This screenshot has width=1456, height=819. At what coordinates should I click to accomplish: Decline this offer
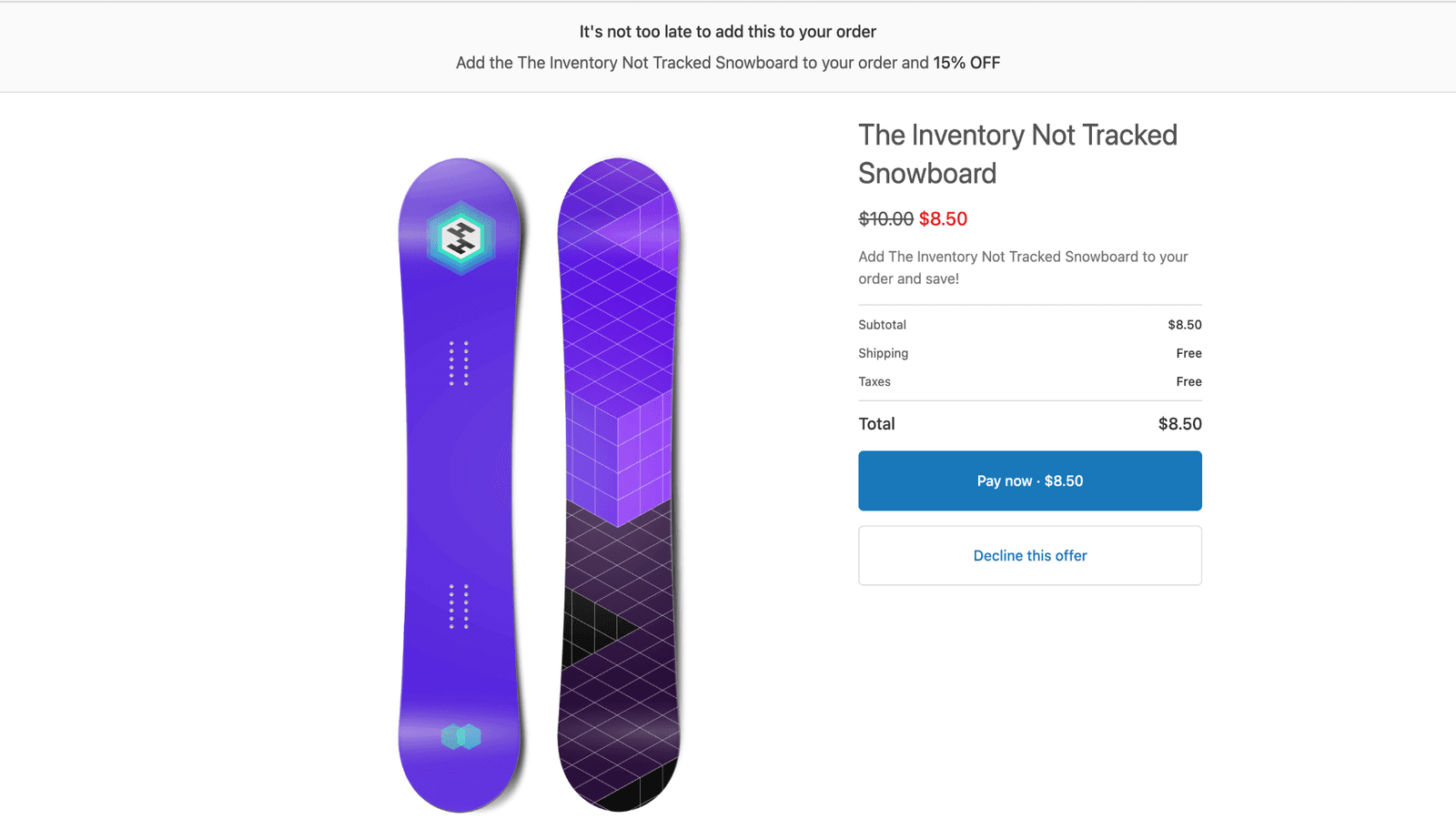coord(1029,555)
